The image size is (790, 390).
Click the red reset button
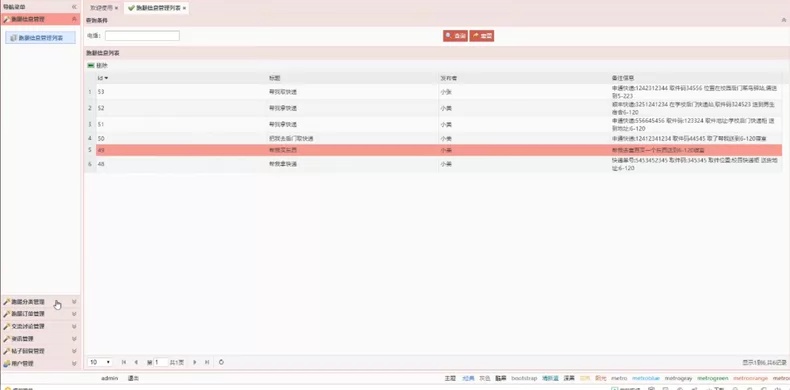coord(482,36)
